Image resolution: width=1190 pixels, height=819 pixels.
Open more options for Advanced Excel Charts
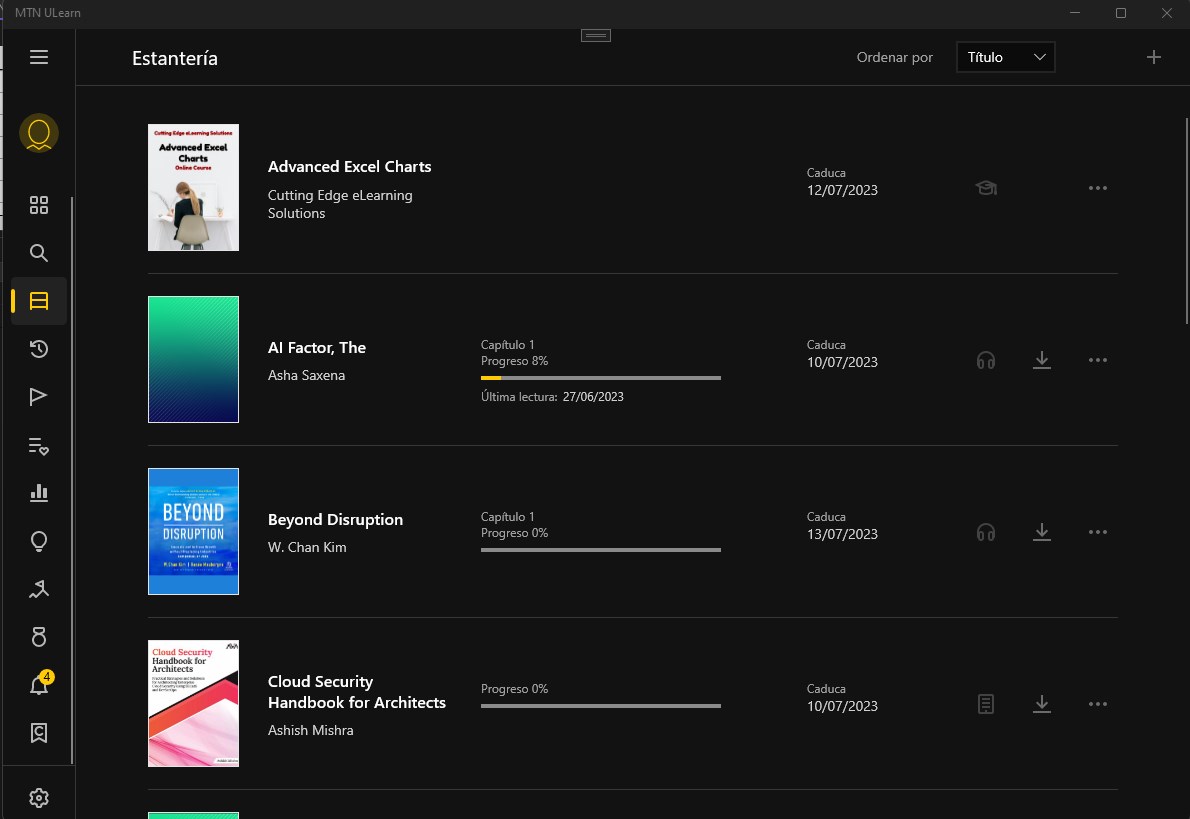1097,188
